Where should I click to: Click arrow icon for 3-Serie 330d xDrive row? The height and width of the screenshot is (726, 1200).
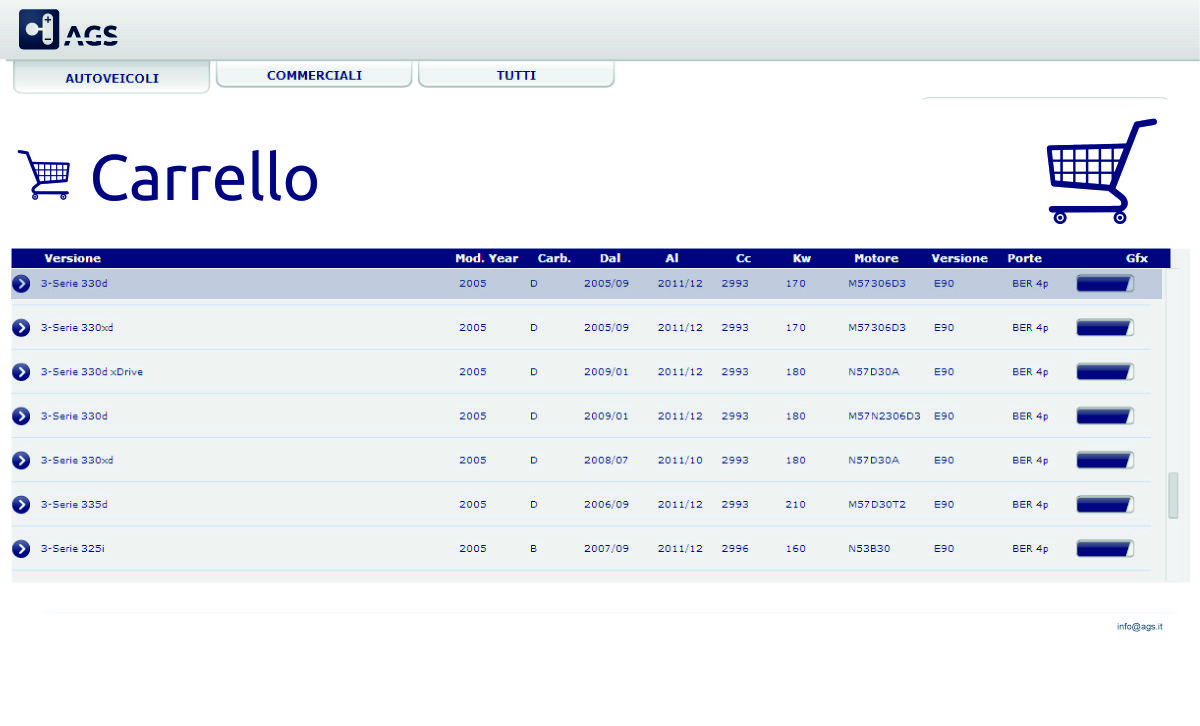[21, 372]
